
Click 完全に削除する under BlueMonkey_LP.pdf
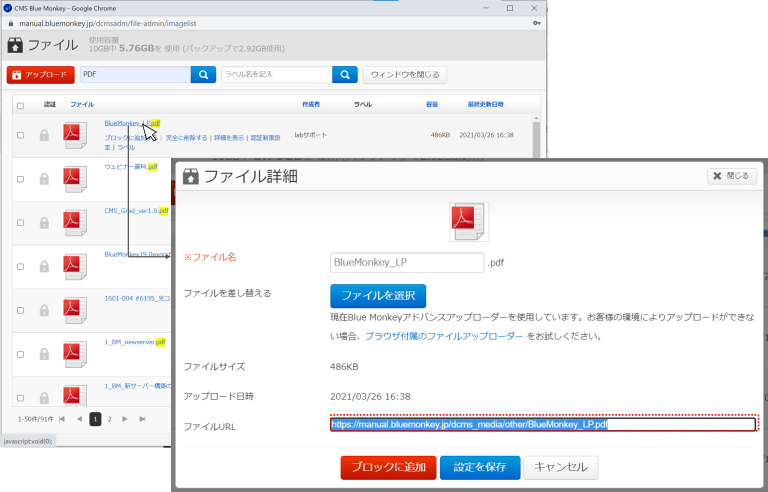point(186,138)
